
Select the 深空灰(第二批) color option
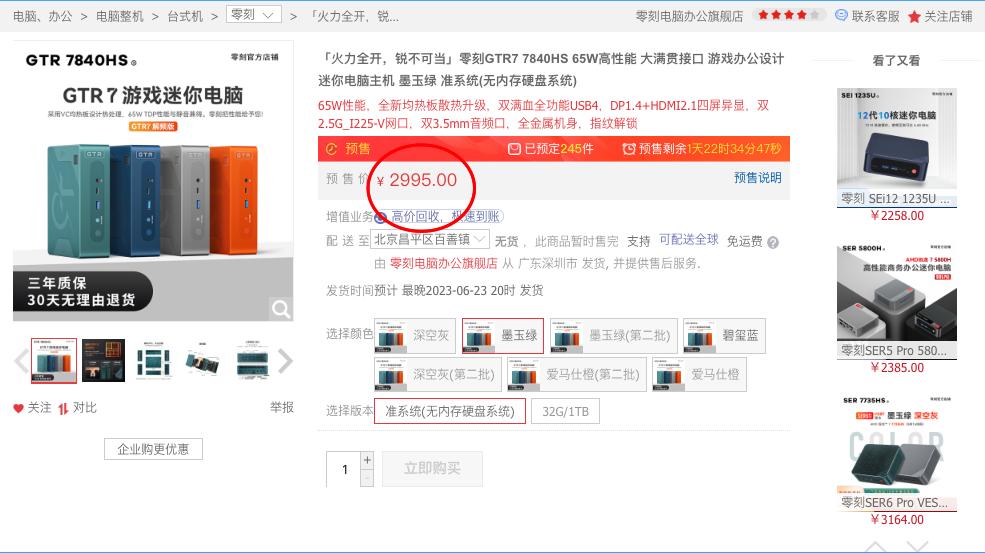coord(438,375)
